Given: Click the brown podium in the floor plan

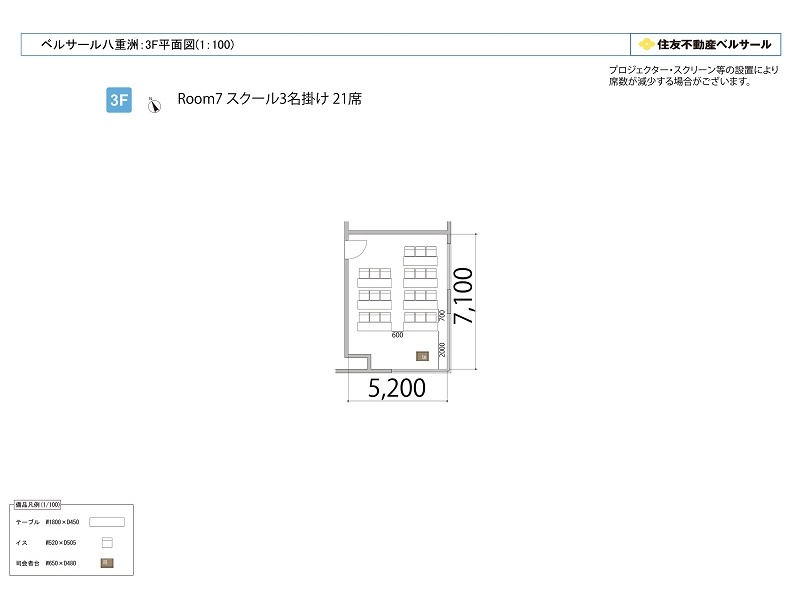Looking at the screenshot, I should [x=422, y=356].
